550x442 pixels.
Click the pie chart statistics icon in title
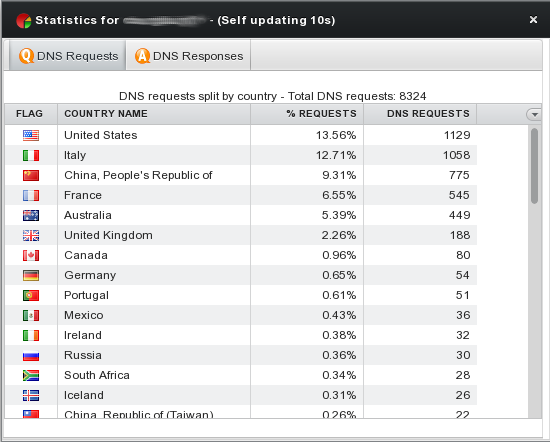point(24,21)
